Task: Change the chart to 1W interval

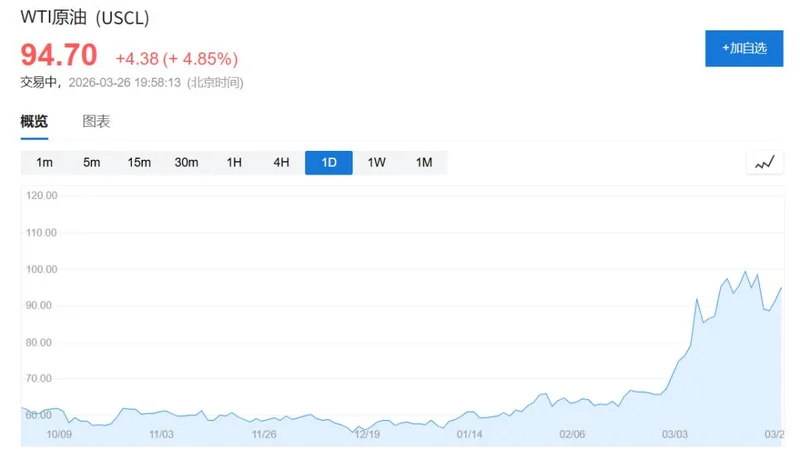Action: tap(376, 162)
